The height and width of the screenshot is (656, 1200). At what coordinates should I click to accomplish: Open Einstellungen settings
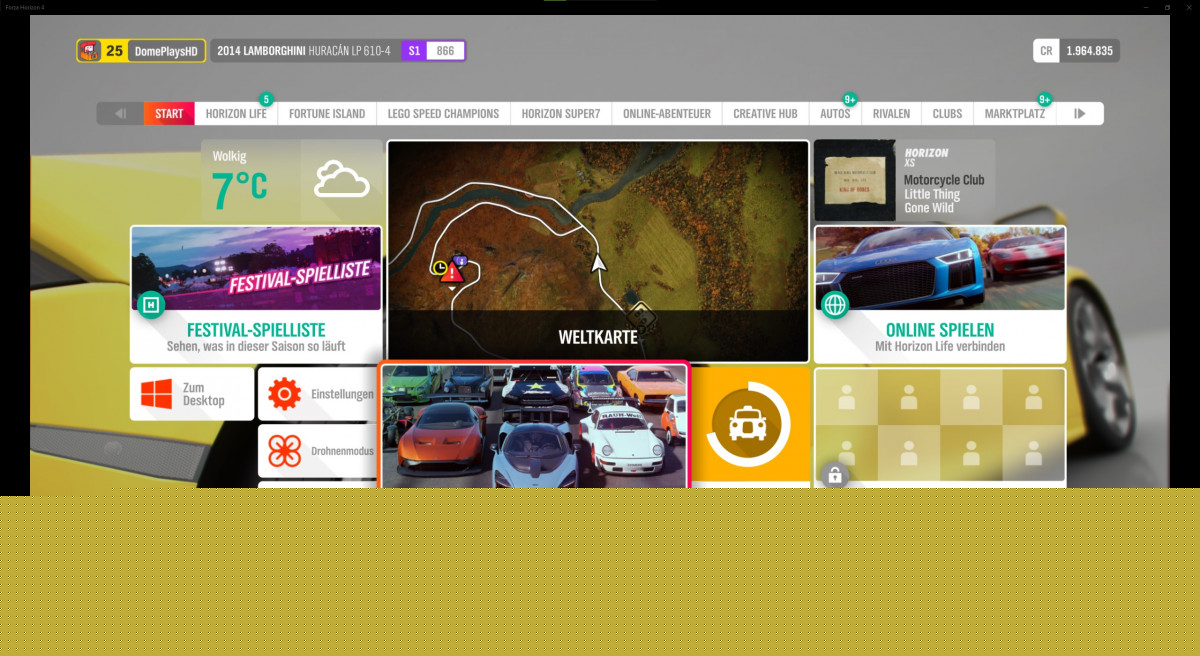pos(318,394)
